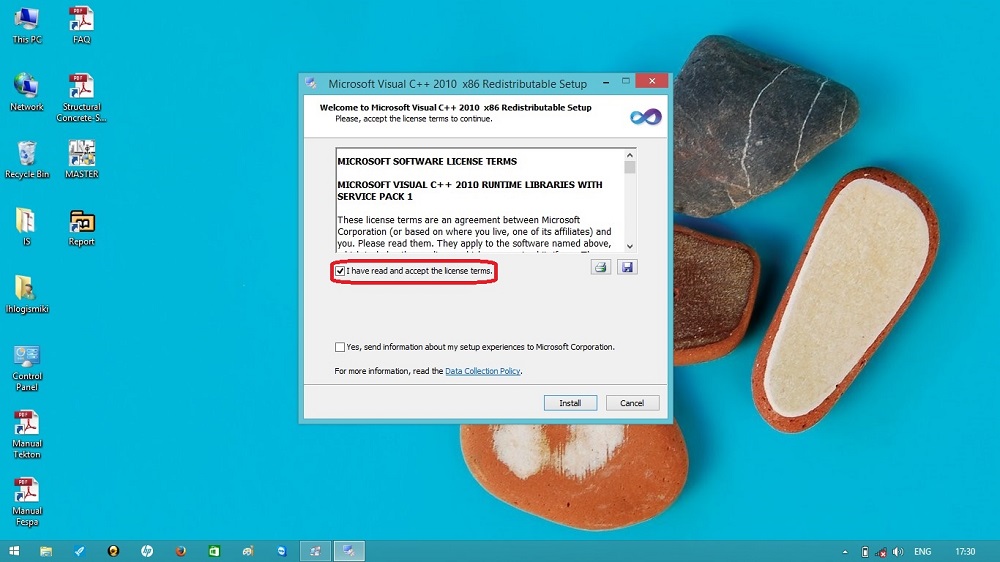
Task: Click the 17:30 clock in taskbar
Action: tap(965, 552)
